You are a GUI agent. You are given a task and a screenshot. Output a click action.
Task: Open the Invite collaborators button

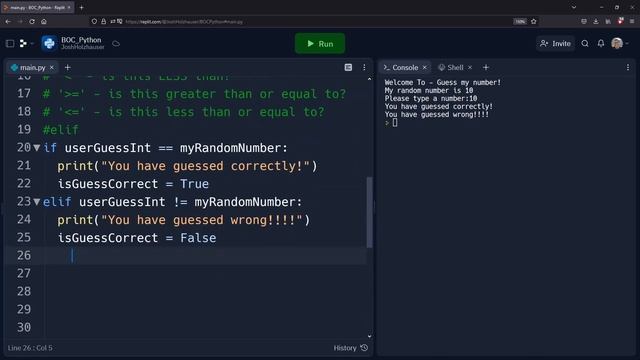point(555,43)
